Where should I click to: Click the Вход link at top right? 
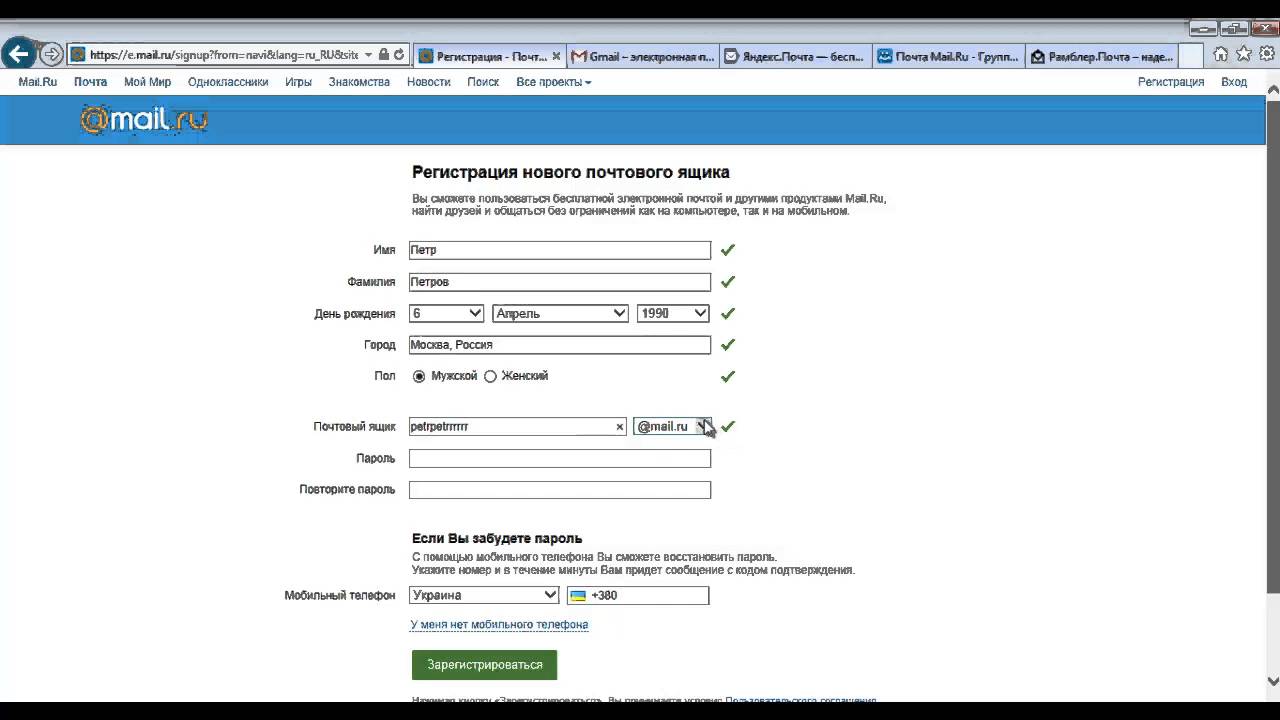tap(1234, 82)
